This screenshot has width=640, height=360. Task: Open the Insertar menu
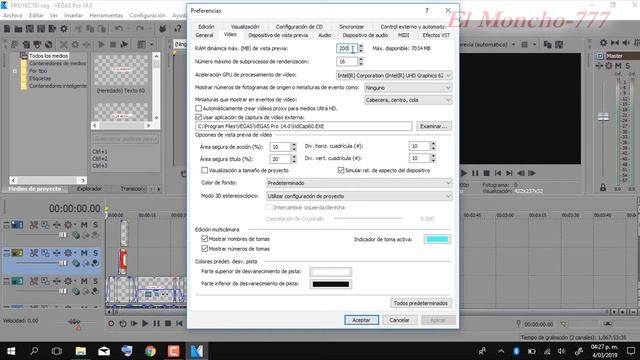73,16
